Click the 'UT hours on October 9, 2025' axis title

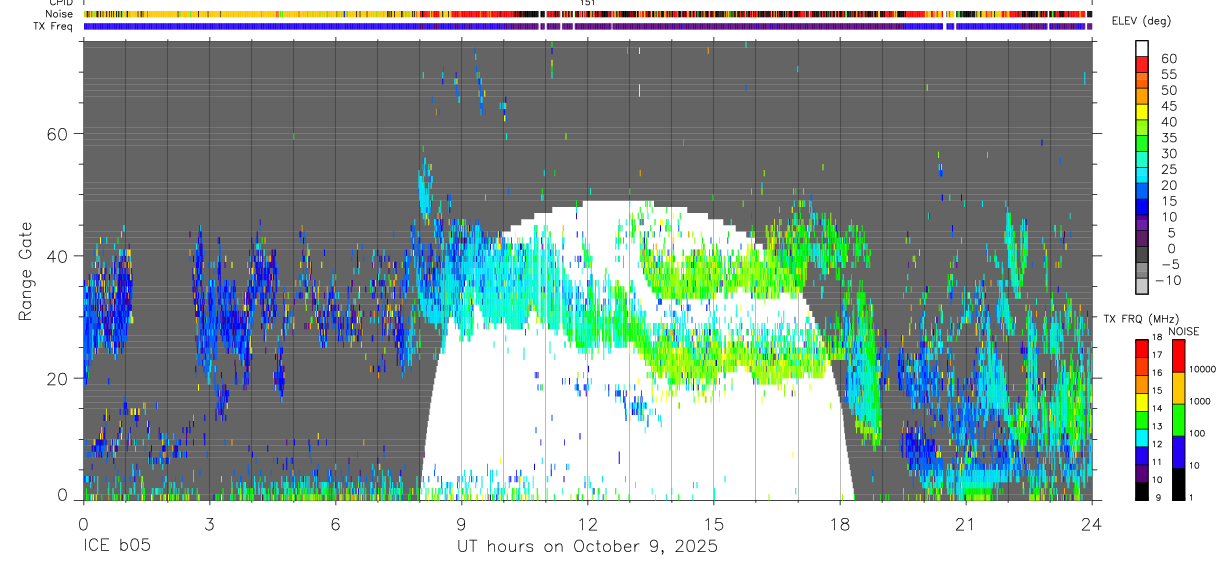[587, 547]
